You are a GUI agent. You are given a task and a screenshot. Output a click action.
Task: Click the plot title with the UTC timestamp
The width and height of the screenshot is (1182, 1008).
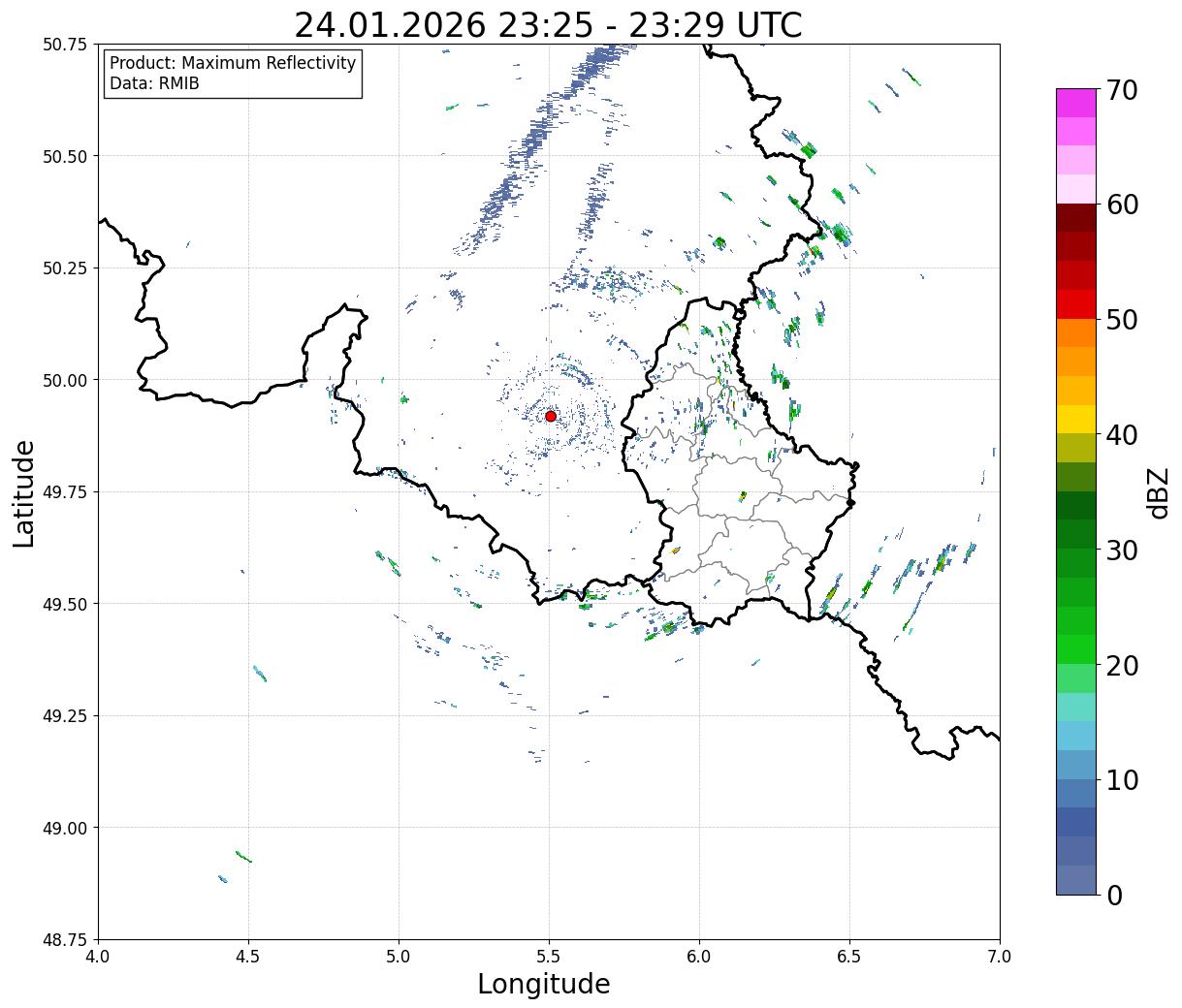coord(548,25)
